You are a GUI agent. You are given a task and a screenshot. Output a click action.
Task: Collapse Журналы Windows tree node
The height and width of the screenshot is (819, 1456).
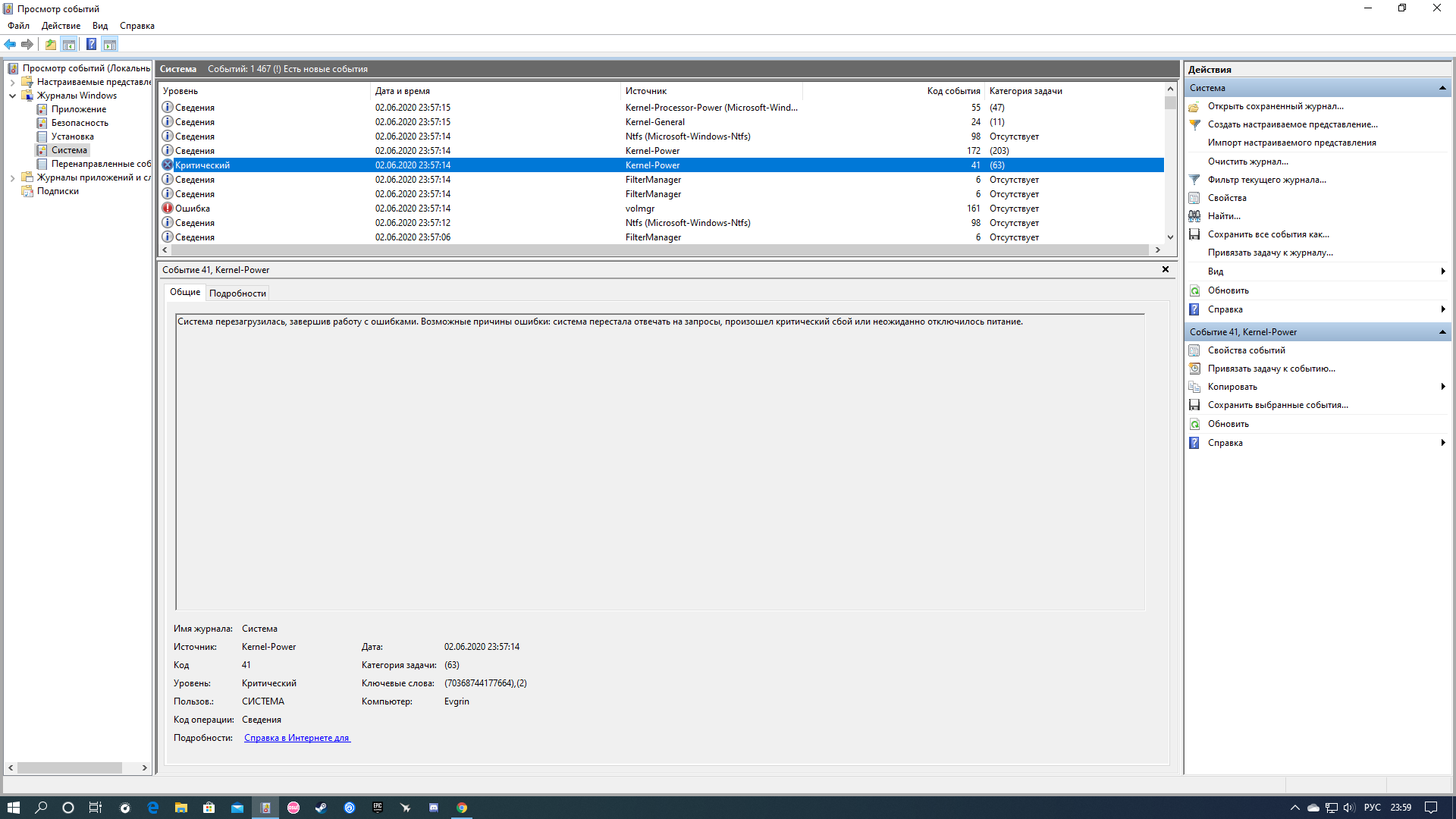[12, 96]
